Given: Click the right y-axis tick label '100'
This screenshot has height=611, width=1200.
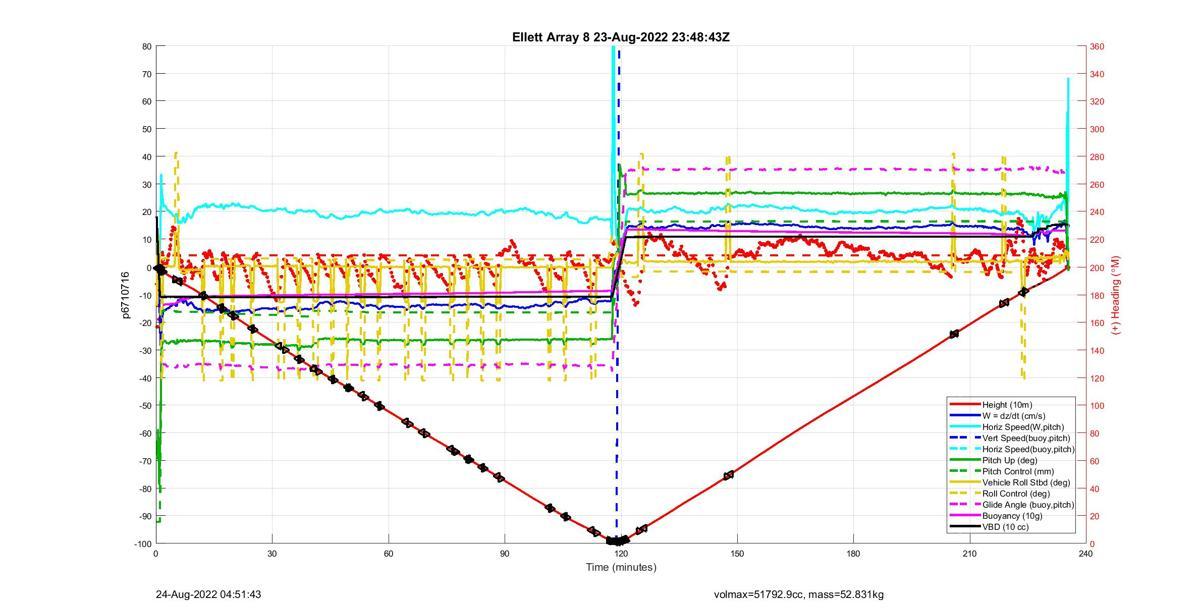Looking at the screenshot, I should [x=1097, y=405].
